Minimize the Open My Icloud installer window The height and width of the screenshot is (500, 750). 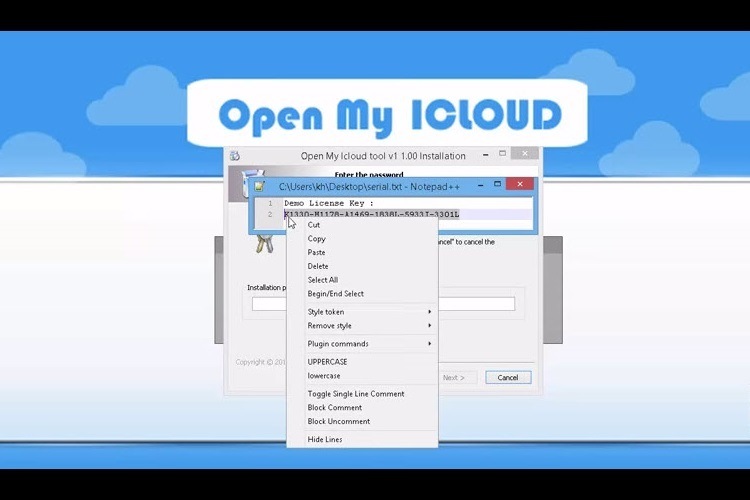pos(485,155)
